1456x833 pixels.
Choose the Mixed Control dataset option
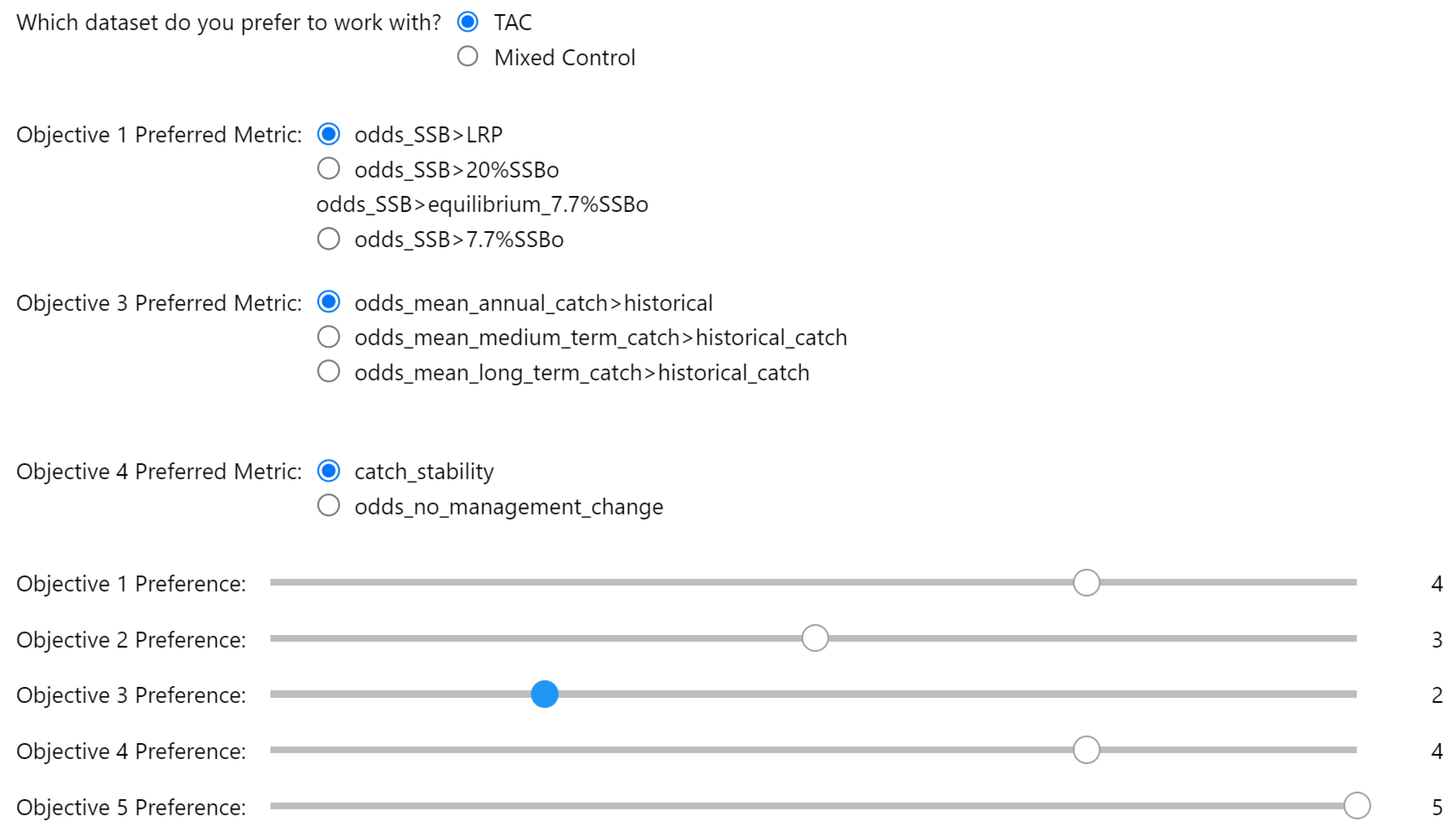tap(468, 56)
